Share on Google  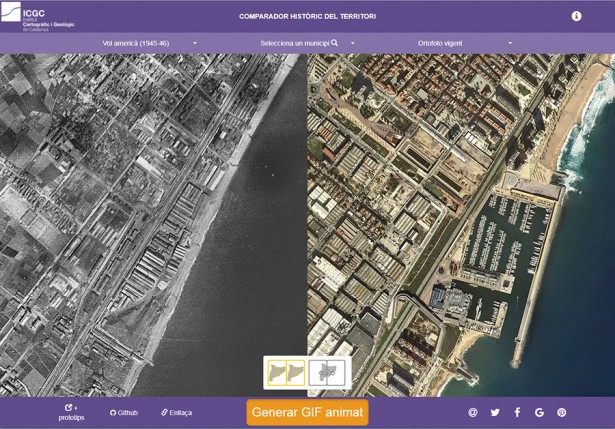(x=539, y=412)
